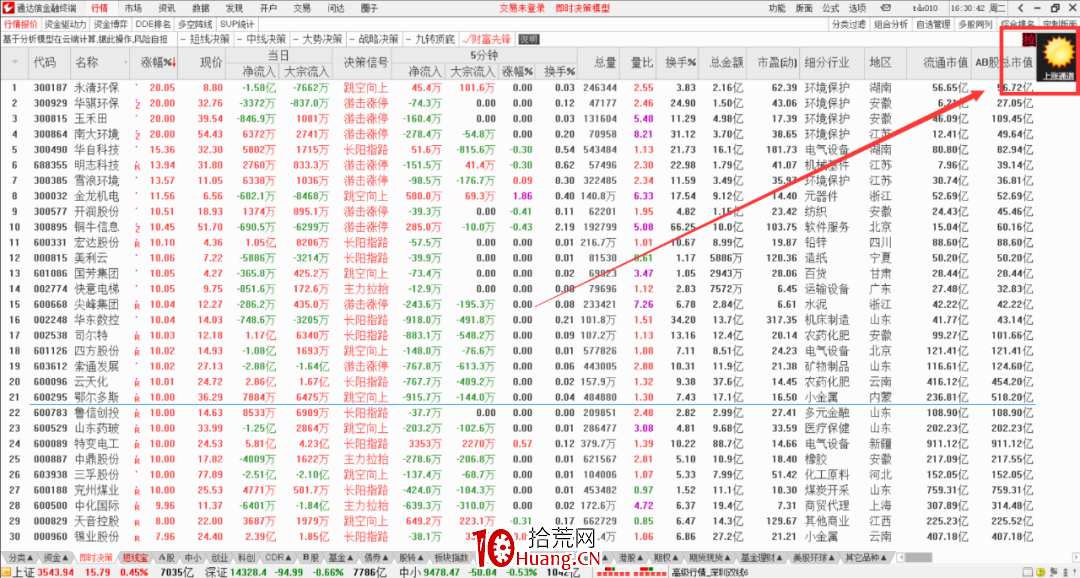The image size is (1080, 578).
Task: Expand the CDR bottom tab menu
Action: (x=277, y=557)
